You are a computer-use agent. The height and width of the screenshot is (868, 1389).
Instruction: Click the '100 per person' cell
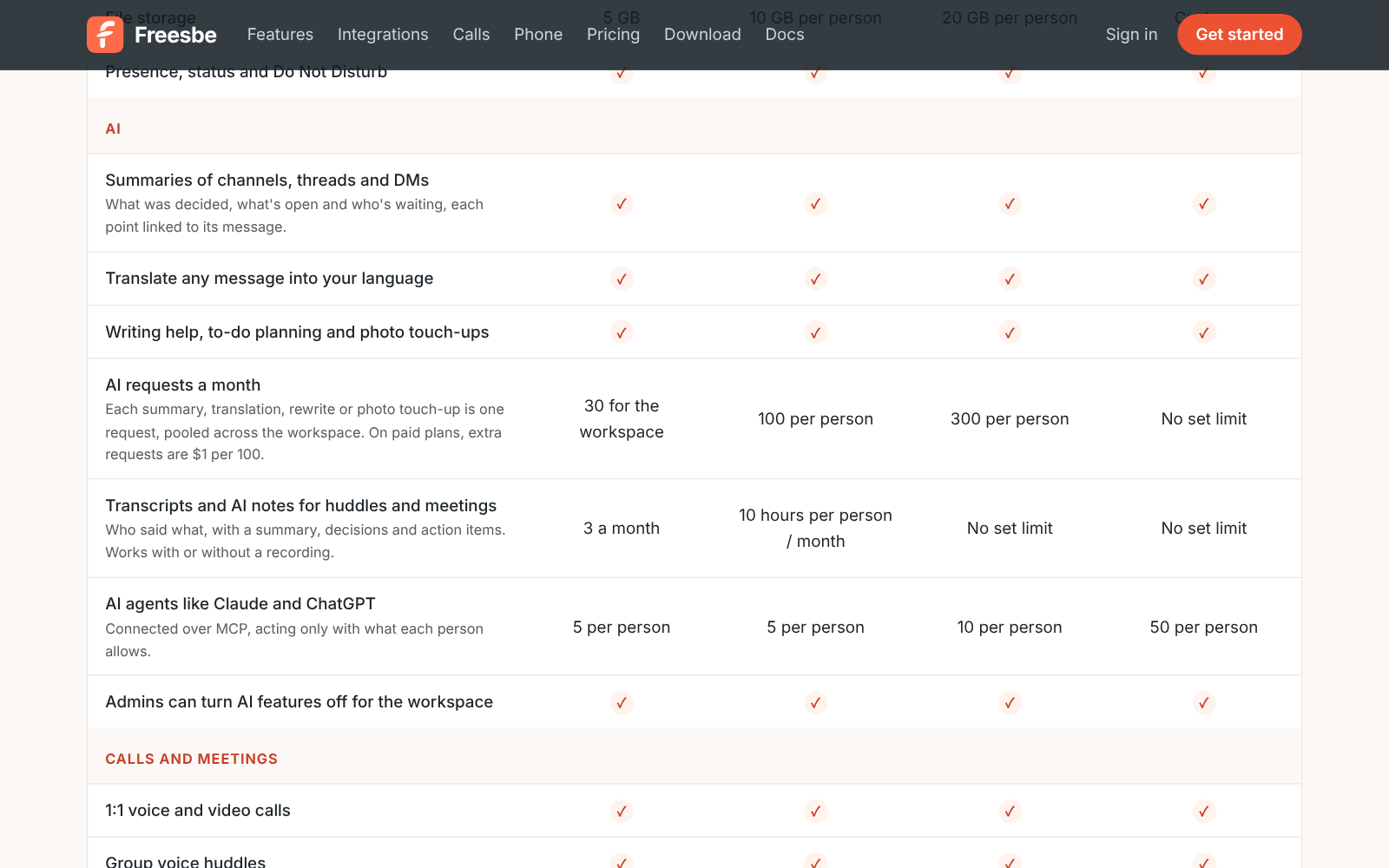click(x=815, y=419)
